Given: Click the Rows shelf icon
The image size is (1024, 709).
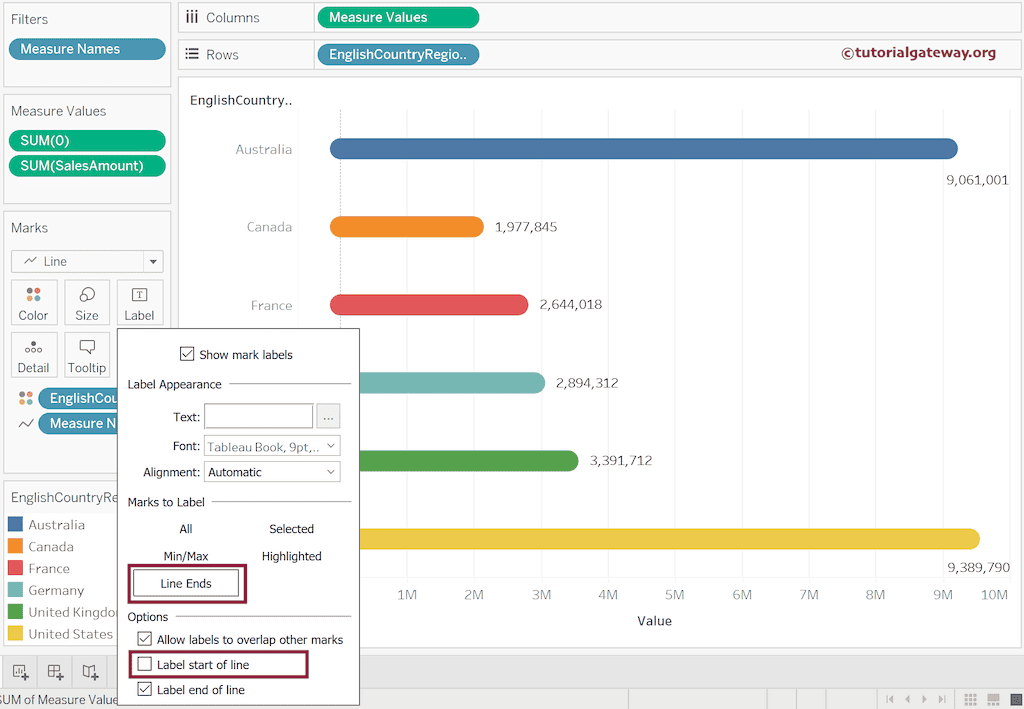Looking at the screenshot, I should click(x=192, y=54).
